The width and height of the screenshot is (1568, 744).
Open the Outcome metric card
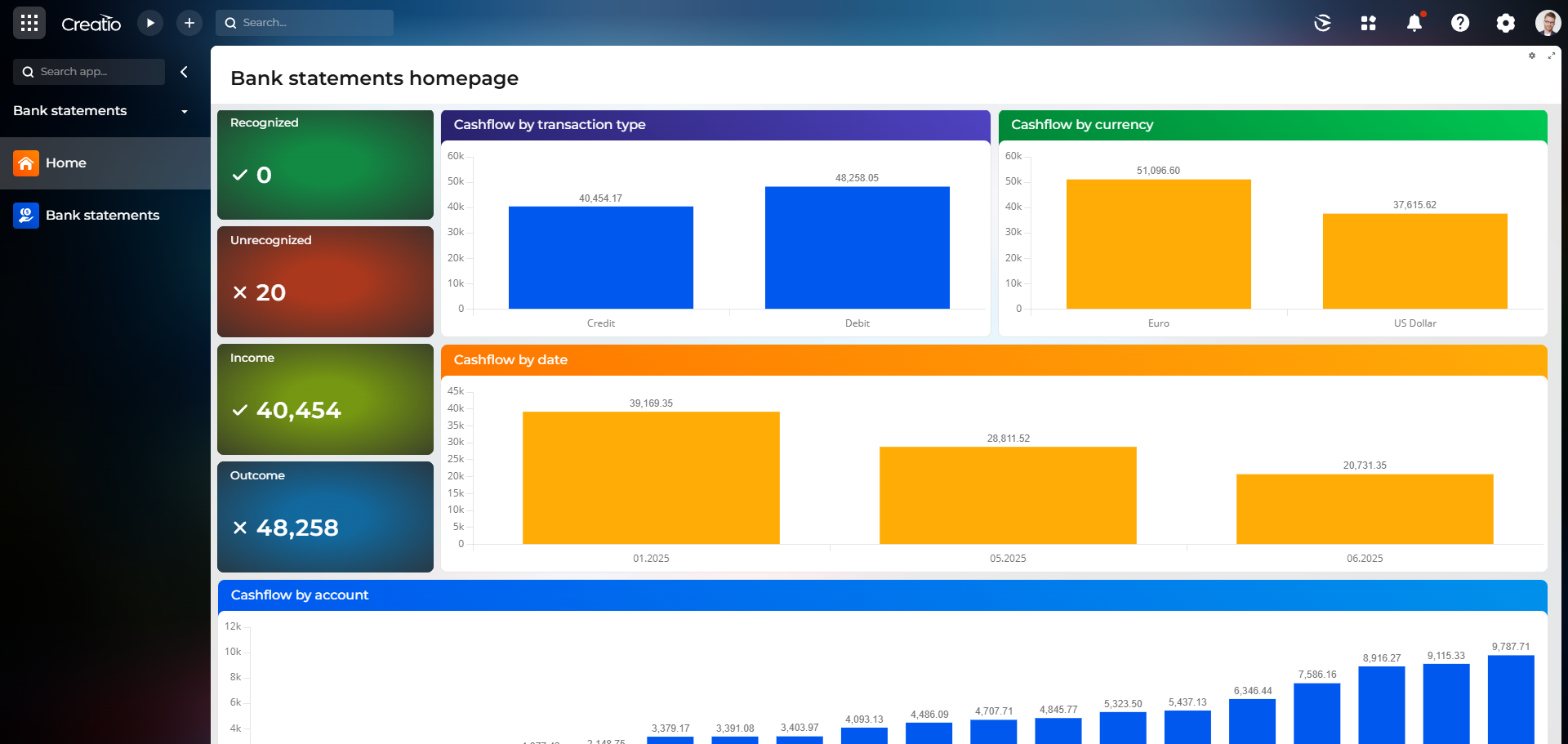tap(325, 517)
